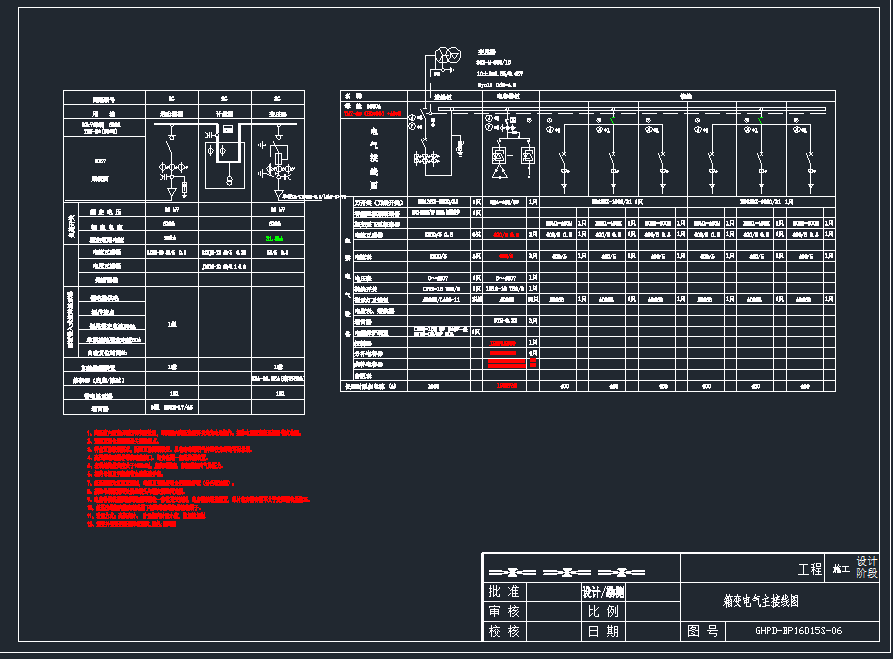893x659 pixels.
Task: Click the green 31.5kA value in left table
Action: tap(273, 240)
